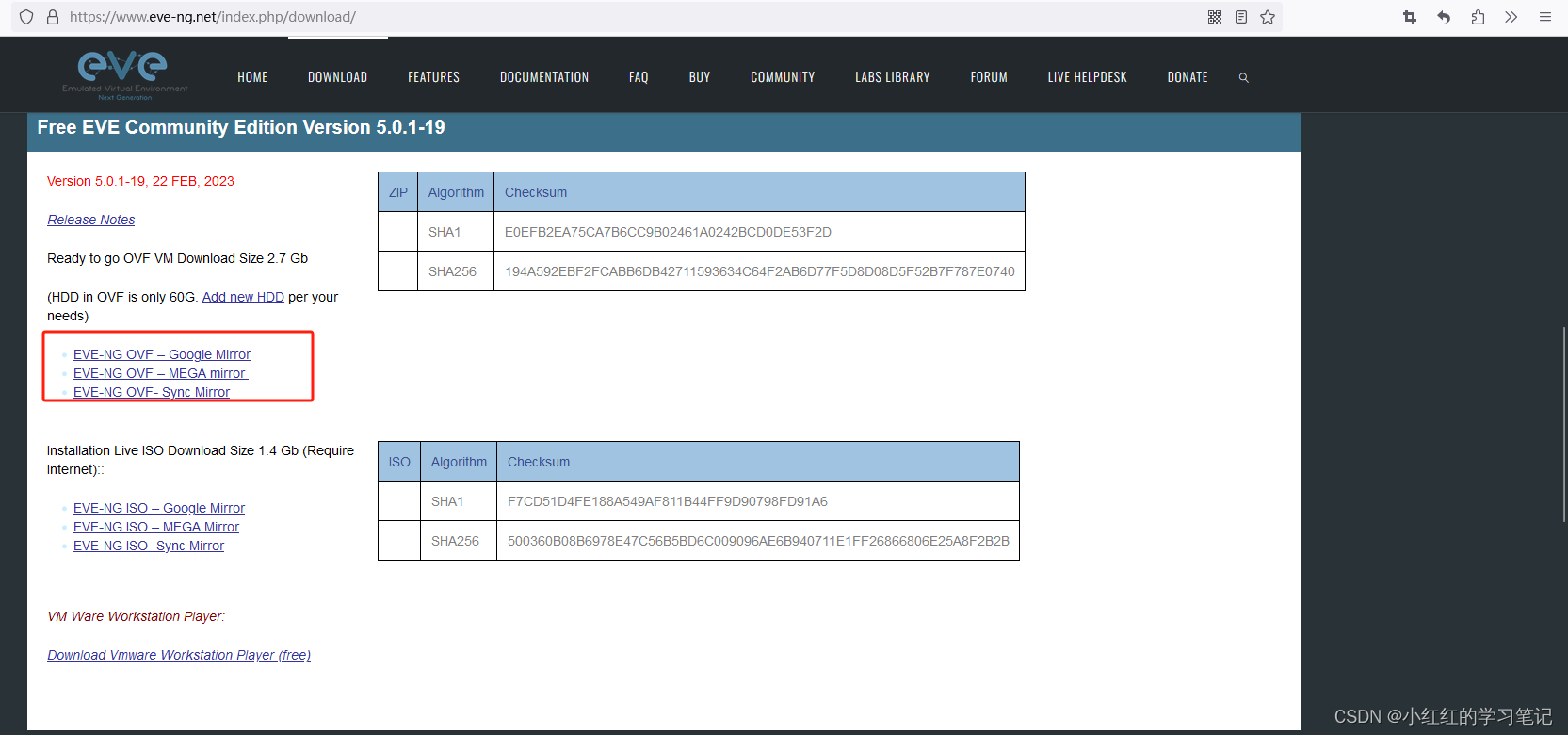This screenshot has height=735, width=1568.
Task: Open the DONATE menu item
Action: 1188,77
